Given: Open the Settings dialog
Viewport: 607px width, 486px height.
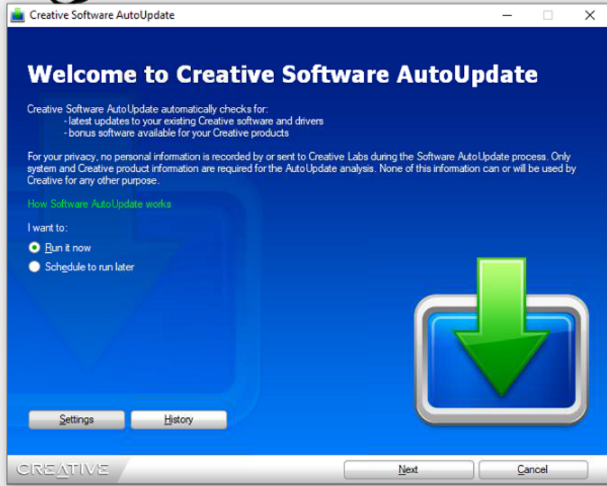Looking at the screenshot, I should (77, 420).
